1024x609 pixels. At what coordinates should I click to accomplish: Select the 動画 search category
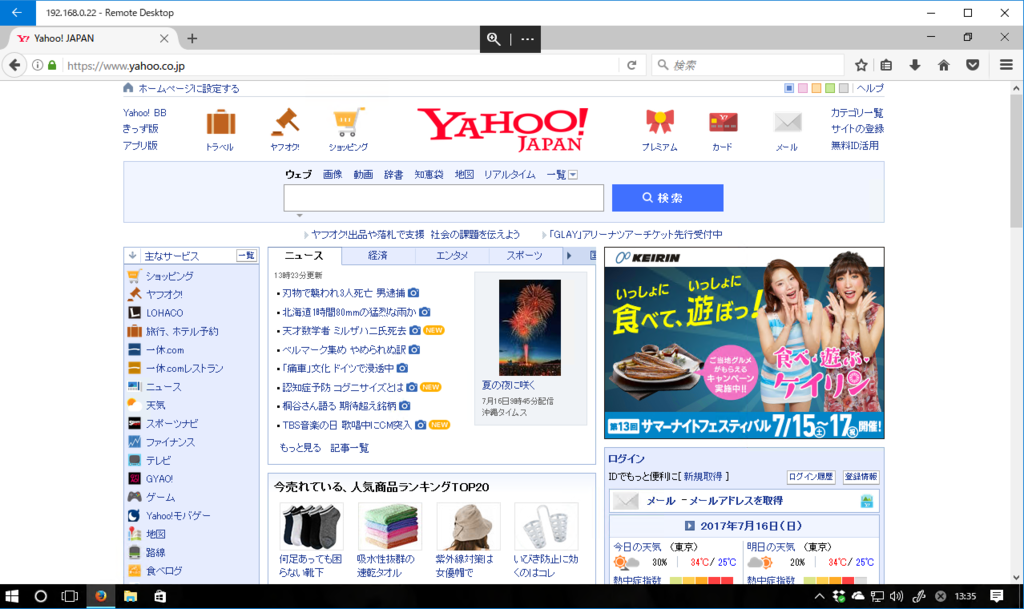(363, 174)
